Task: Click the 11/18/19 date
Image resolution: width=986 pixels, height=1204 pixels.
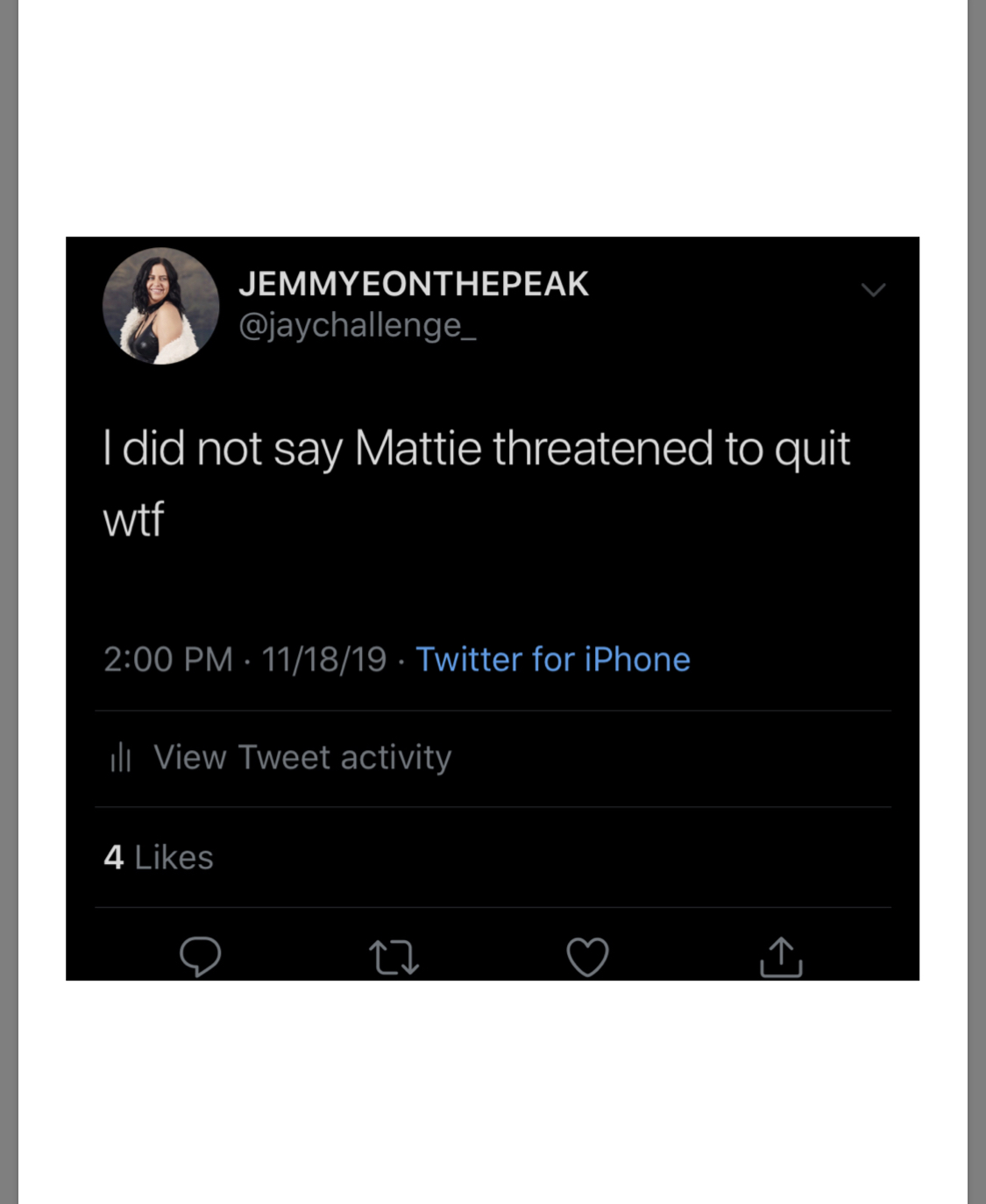Action: 323,659
